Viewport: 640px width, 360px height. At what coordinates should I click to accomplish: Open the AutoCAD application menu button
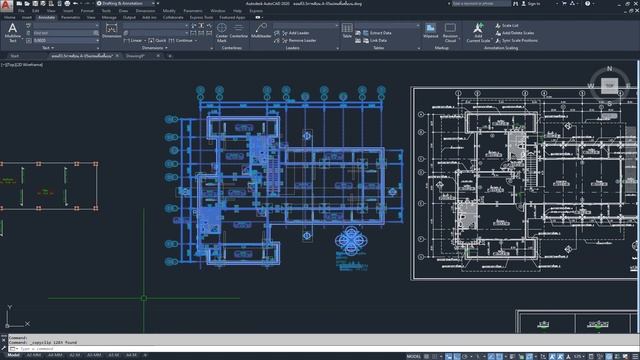tap(6, 6)
